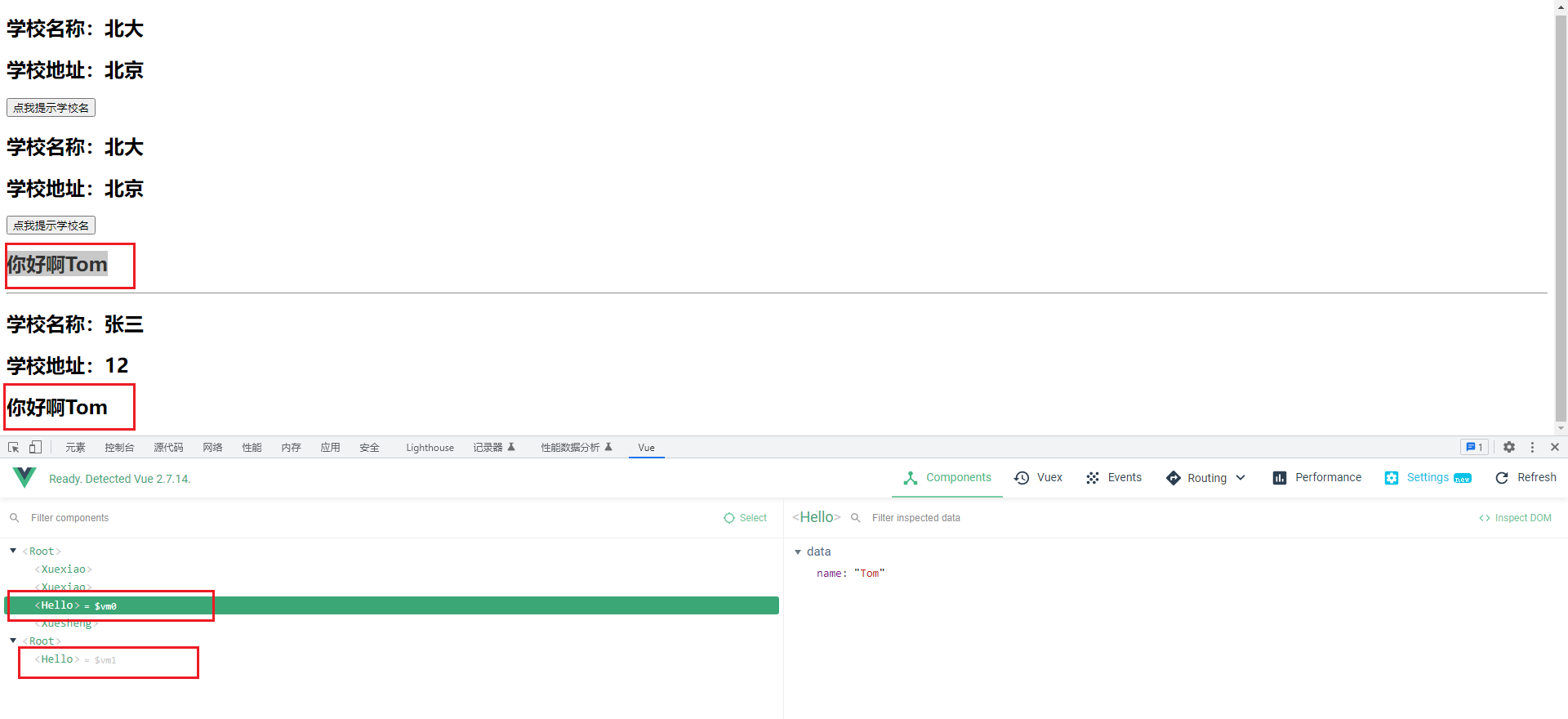Switch to the 网络 tab
This screenshot has width=1568, height=719.
coord(212,448)
